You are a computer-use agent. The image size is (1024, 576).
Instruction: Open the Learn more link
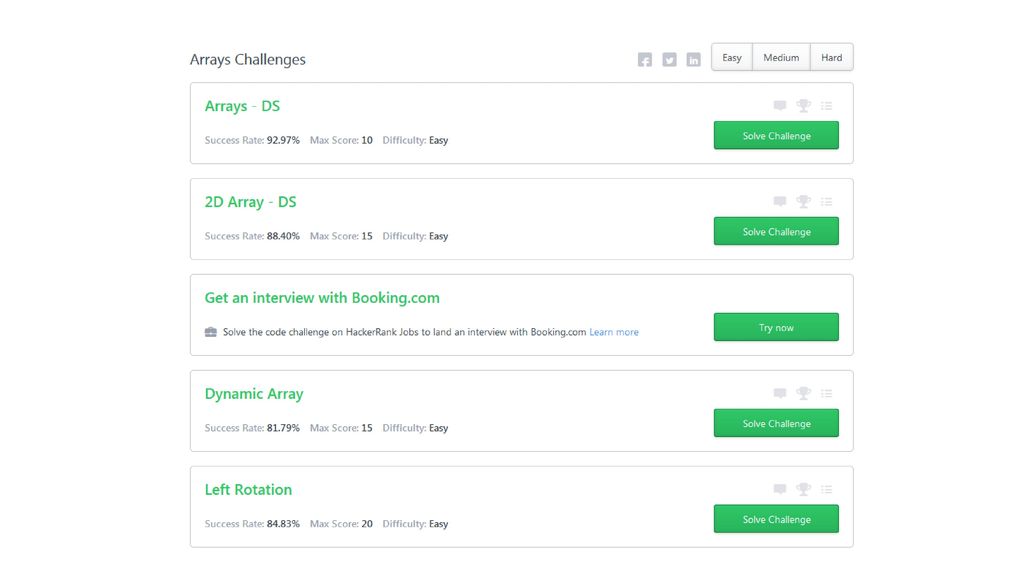[x=614, y=332]
